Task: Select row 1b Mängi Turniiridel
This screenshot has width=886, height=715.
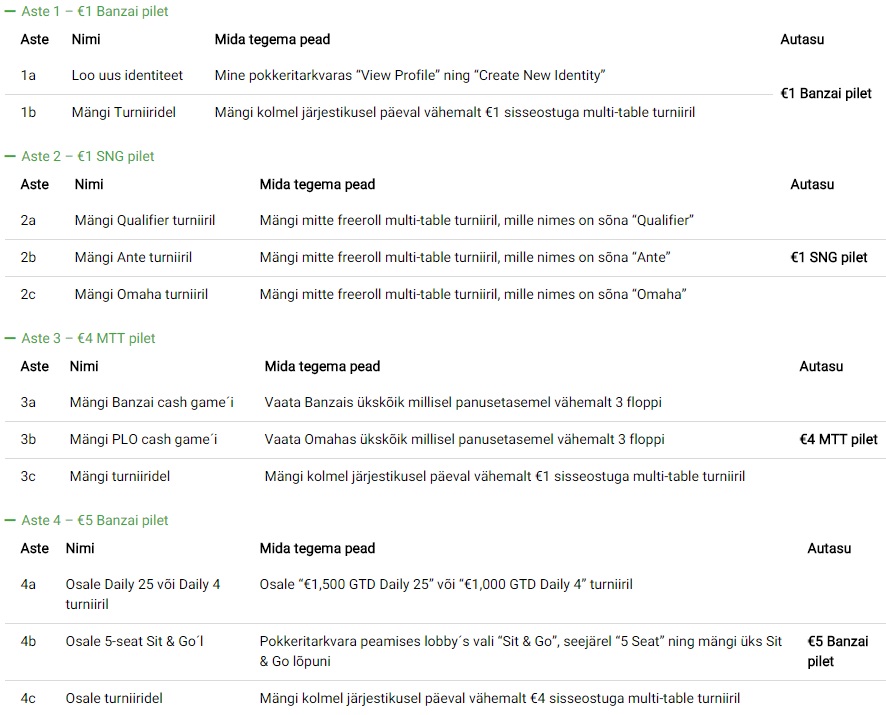Action: pos(389,112)
